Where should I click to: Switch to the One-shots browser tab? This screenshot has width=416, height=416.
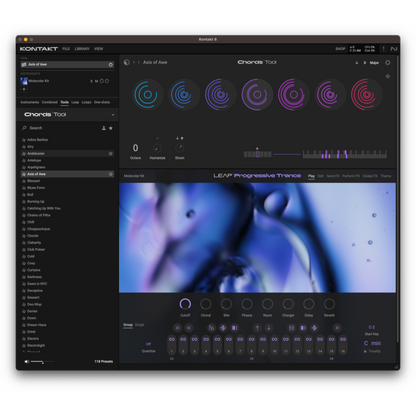102,102
